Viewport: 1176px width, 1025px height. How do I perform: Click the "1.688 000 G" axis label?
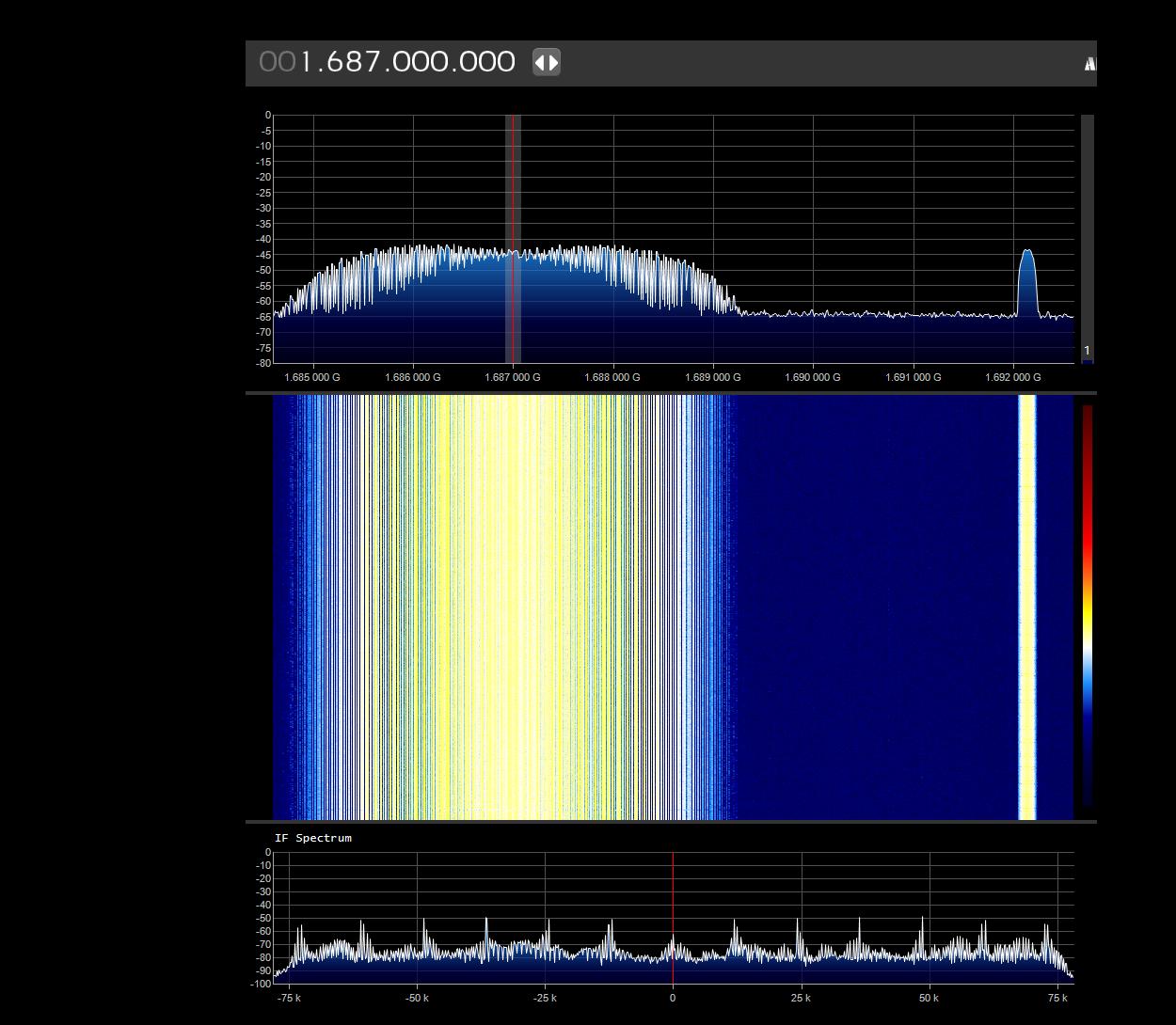(612, 377)
